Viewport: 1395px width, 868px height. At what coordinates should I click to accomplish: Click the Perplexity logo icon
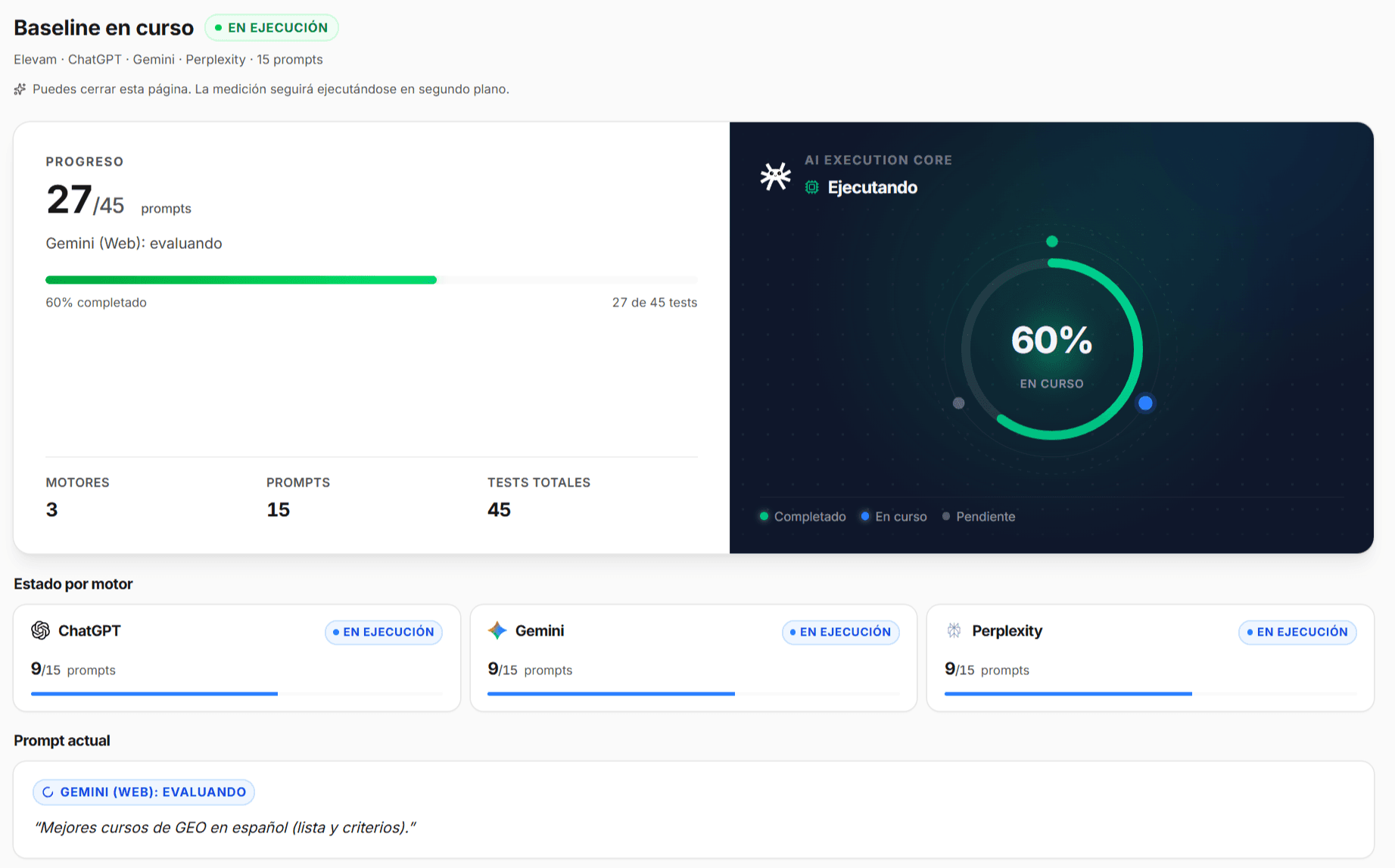click(x=954, y=630)
